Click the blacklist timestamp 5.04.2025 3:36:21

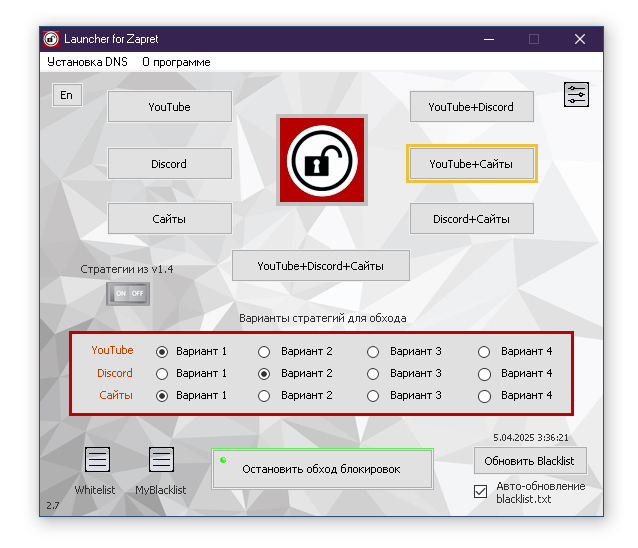531,438
